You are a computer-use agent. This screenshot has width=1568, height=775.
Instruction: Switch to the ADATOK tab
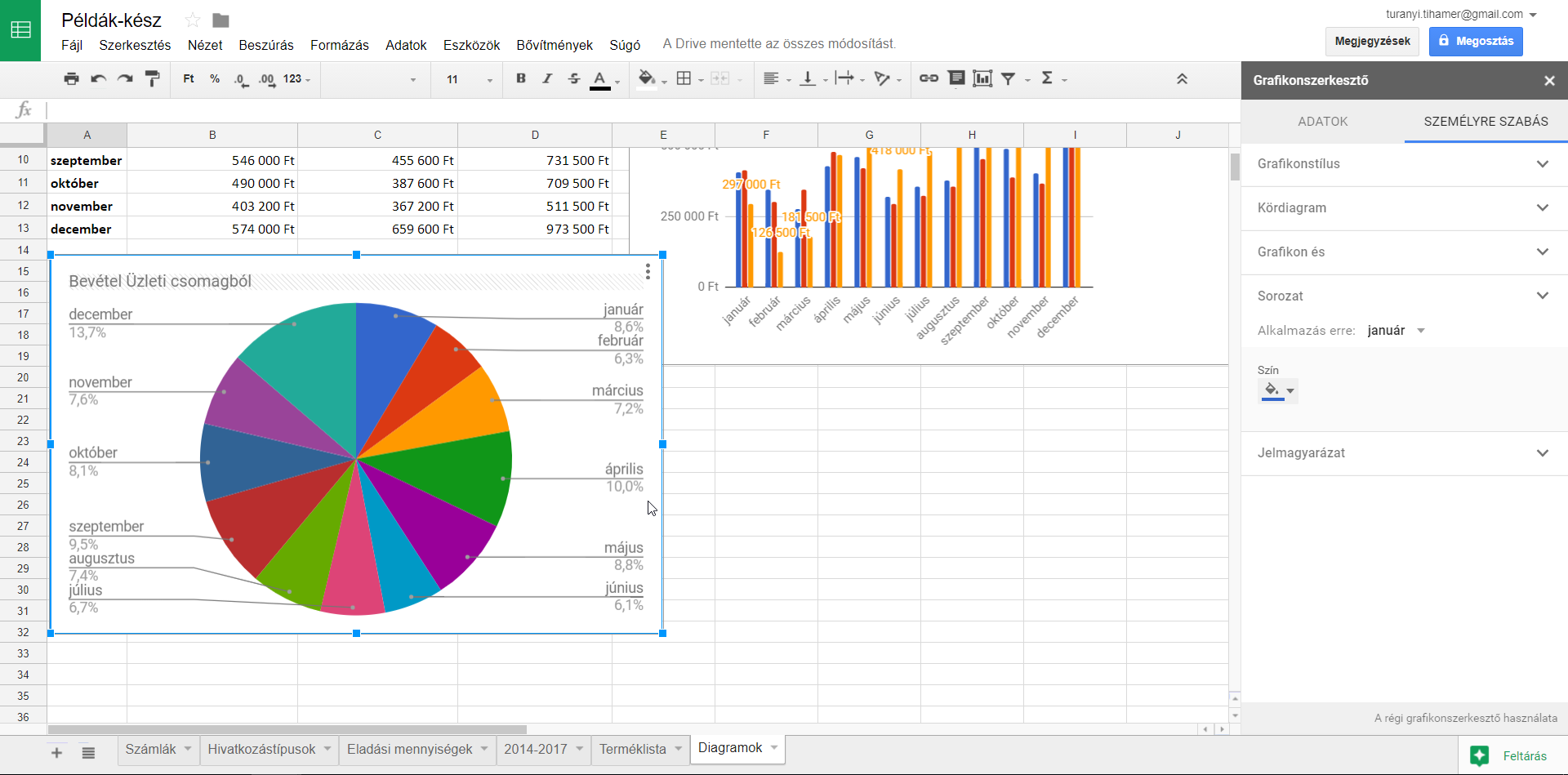(x=1322, y=122)
